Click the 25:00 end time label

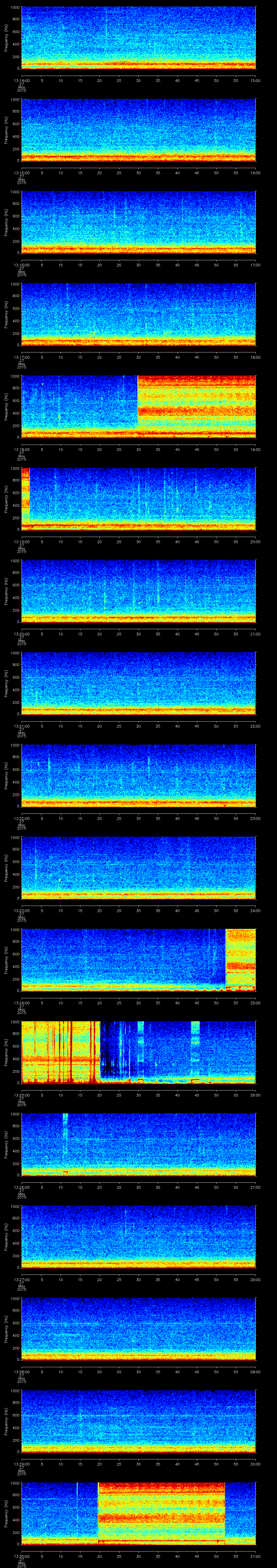click(255, 1003)
